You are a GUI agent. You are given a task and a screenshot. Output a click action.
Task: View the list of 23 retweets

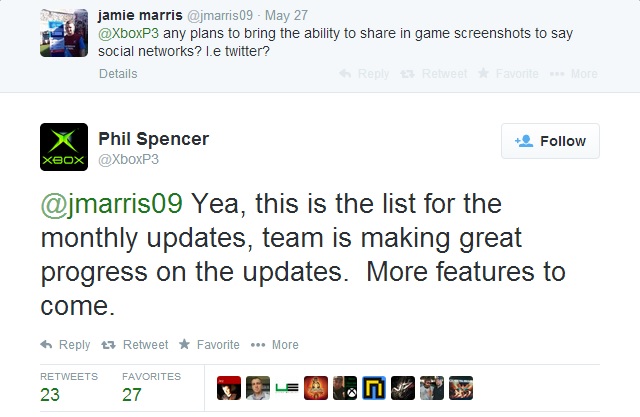(x=69, y=387)
